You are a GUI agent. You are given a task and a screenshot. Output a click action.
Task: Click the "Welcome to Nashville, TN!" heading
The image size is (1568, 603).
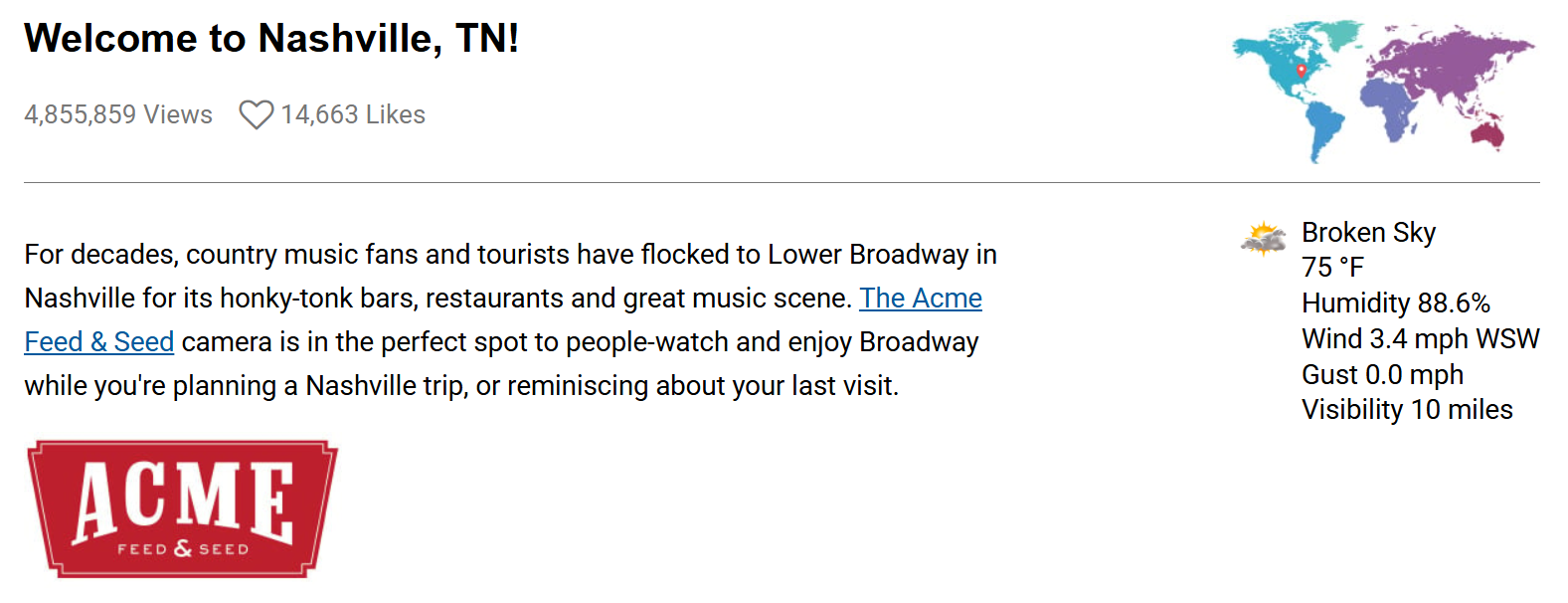click(271, 39)
